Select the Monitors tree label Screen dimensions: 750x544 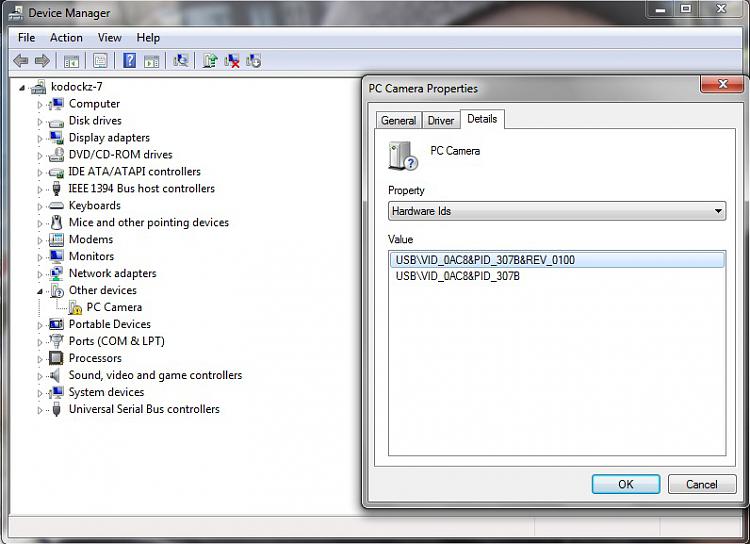91,256
